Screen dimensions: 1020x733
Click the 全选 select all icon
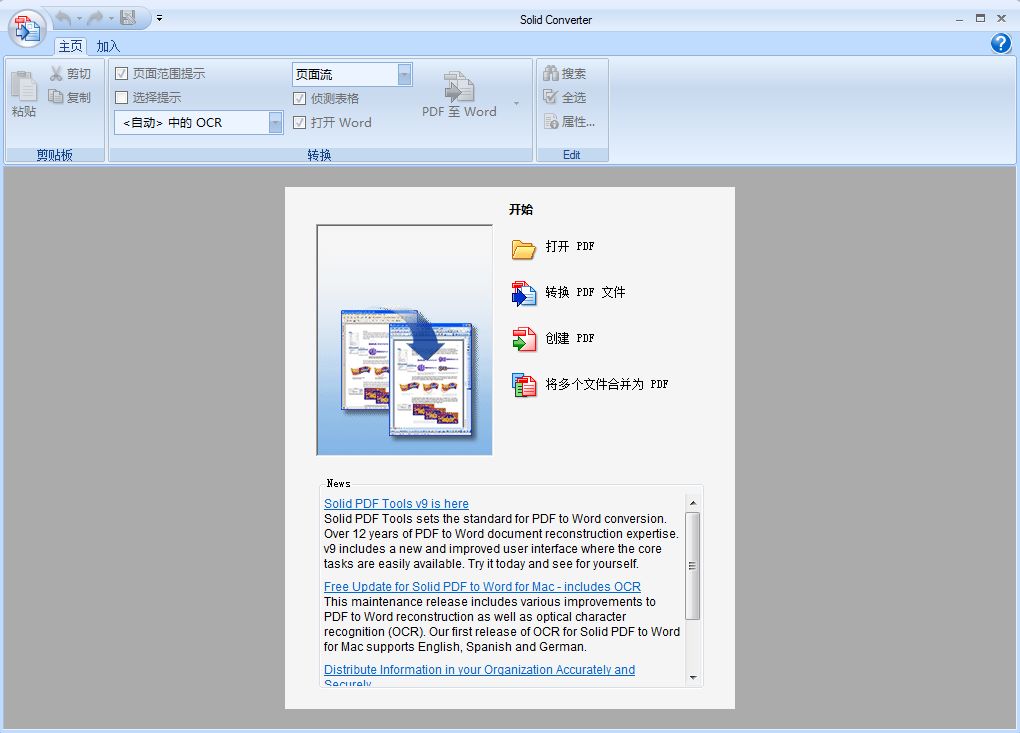pos(551,97)
